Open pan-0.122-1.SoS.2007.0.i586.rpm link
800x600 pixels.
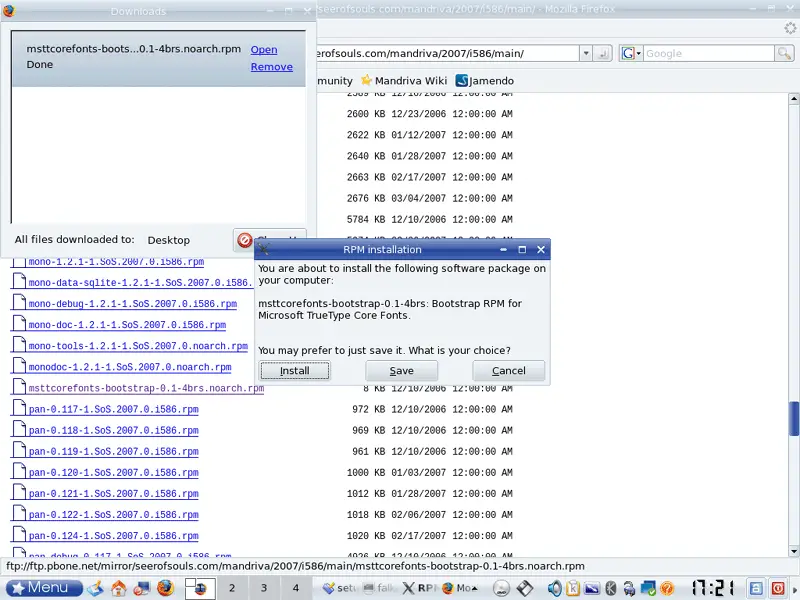click(x=113, y=515)
